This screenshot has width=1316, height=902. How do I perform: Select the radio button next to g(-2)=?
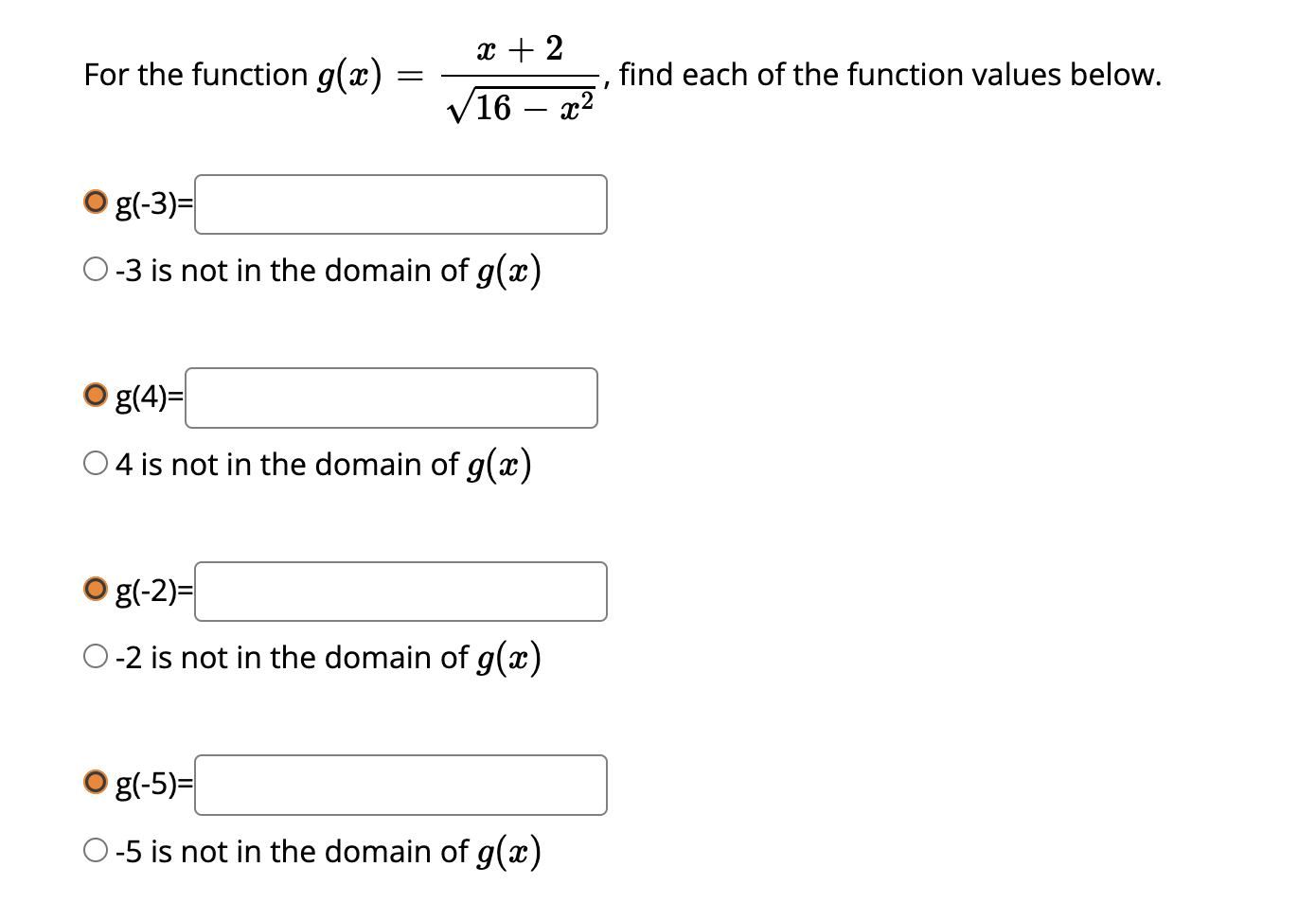[95, 589]
